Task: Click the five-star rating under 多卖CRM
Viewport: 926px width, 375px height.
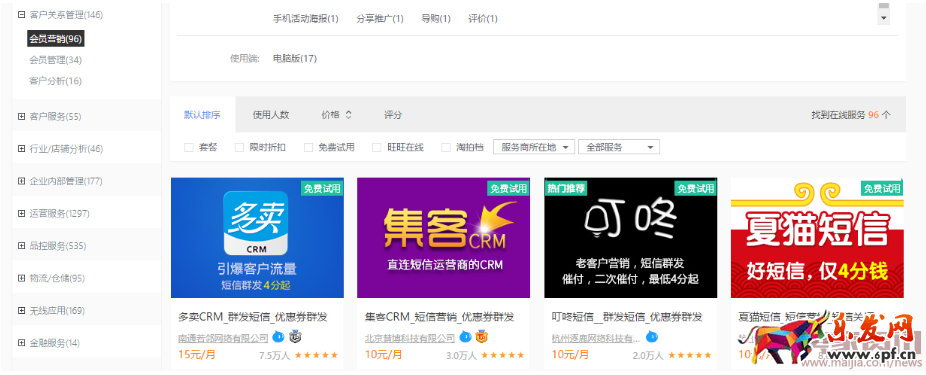Action: [x=317, y=355]
